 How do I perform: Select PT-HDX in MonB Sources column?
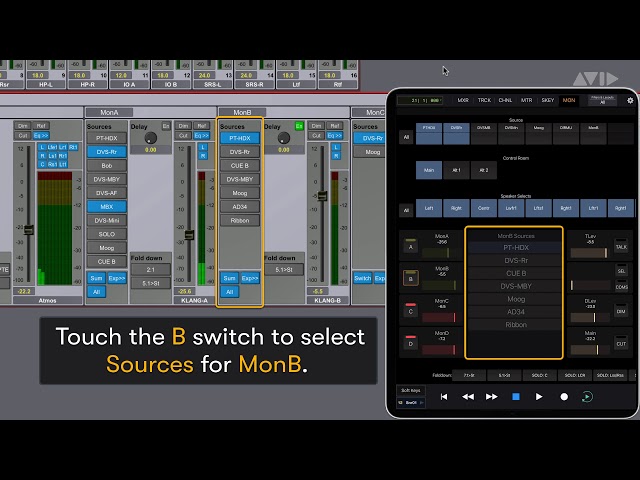pyautogui.click(x=240, y=138)
